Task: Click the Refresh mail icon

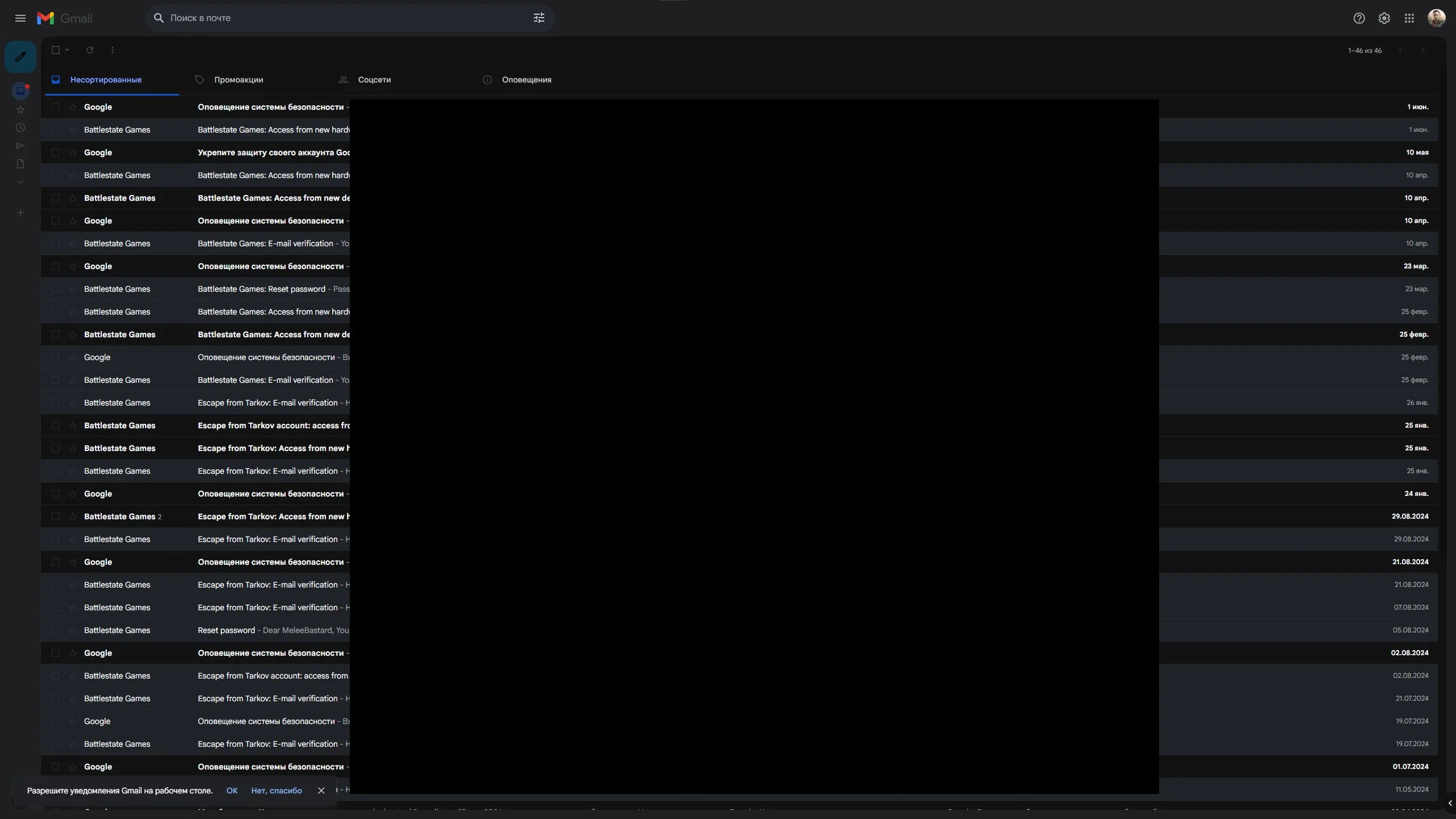Action: [90, 50]
